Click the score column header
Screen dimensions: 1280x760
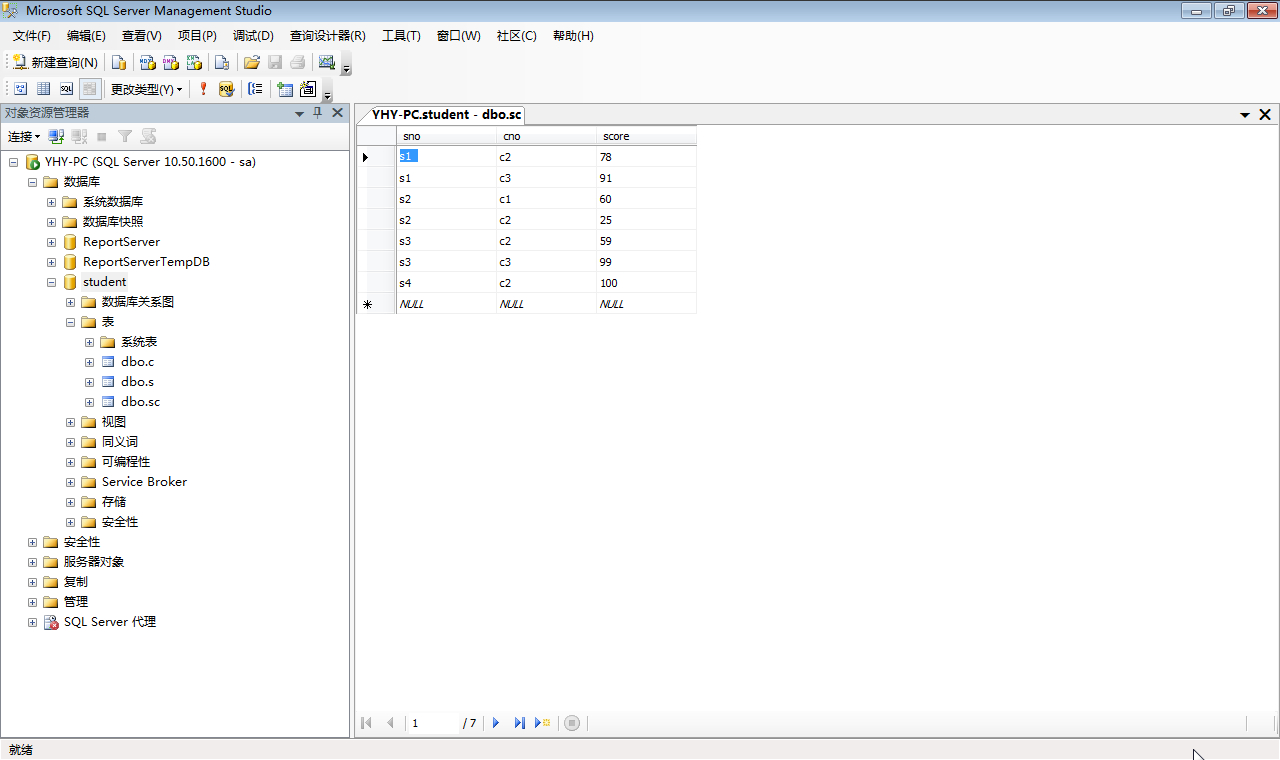click(x=646, y=136)
